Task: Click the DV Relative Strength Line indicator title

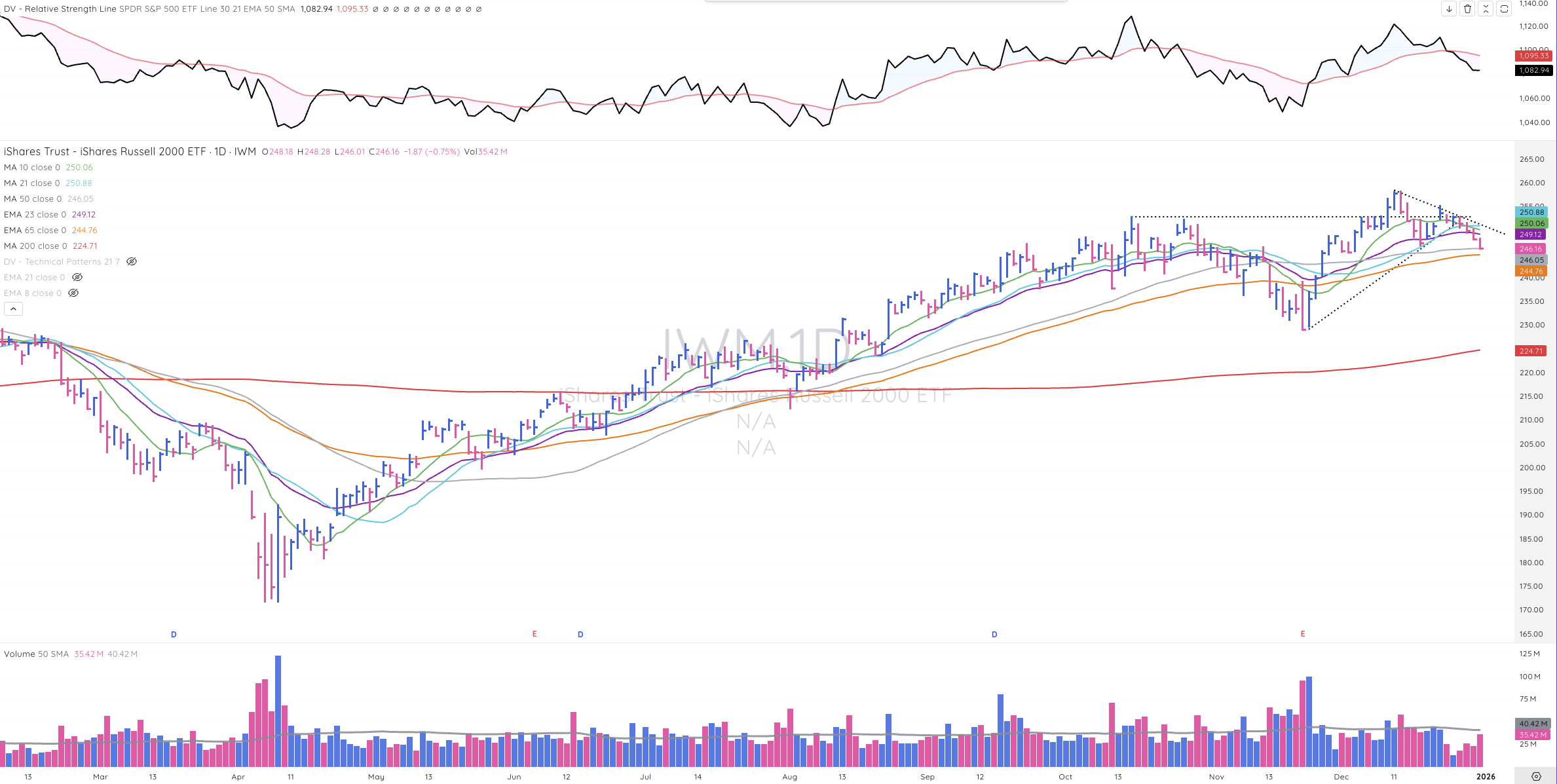Action: [x=60, y=9]
